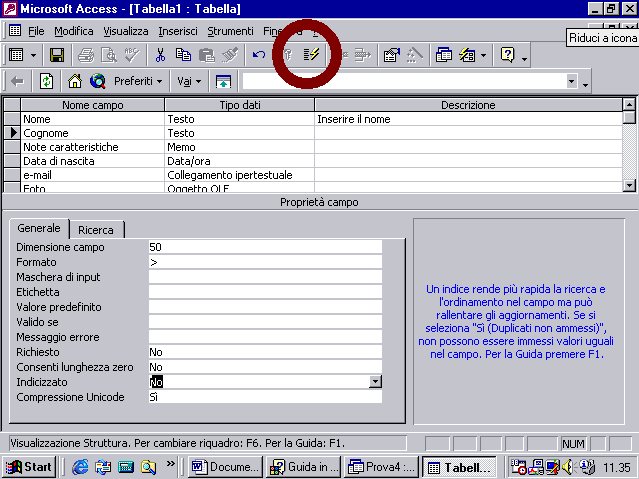Viewport: 639px width, 479px height.
Task: Select the Generale tab
Action: pos(39,228)
